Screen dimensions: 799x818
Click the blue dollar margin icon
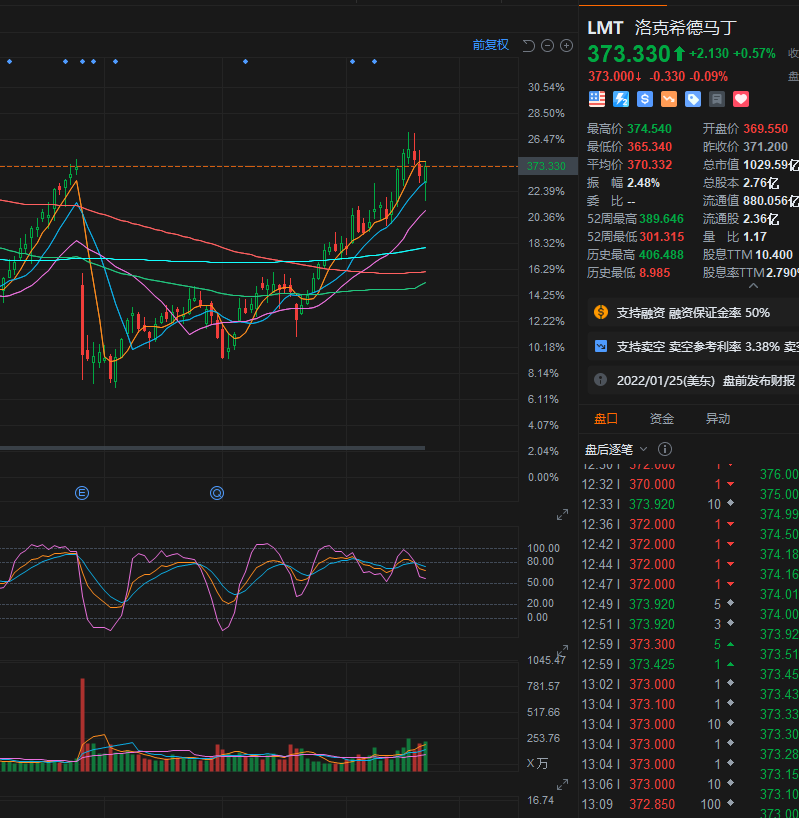645,99
